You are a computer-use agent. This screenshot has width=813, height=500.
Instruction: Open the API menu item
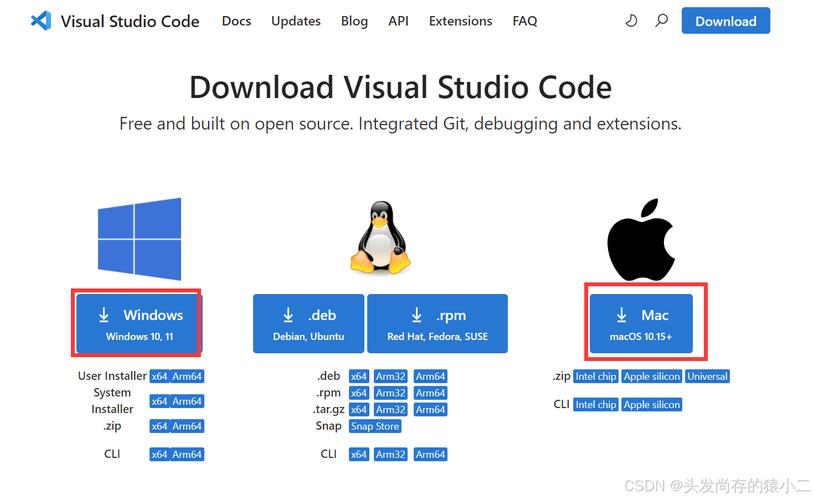pos(398,21)
